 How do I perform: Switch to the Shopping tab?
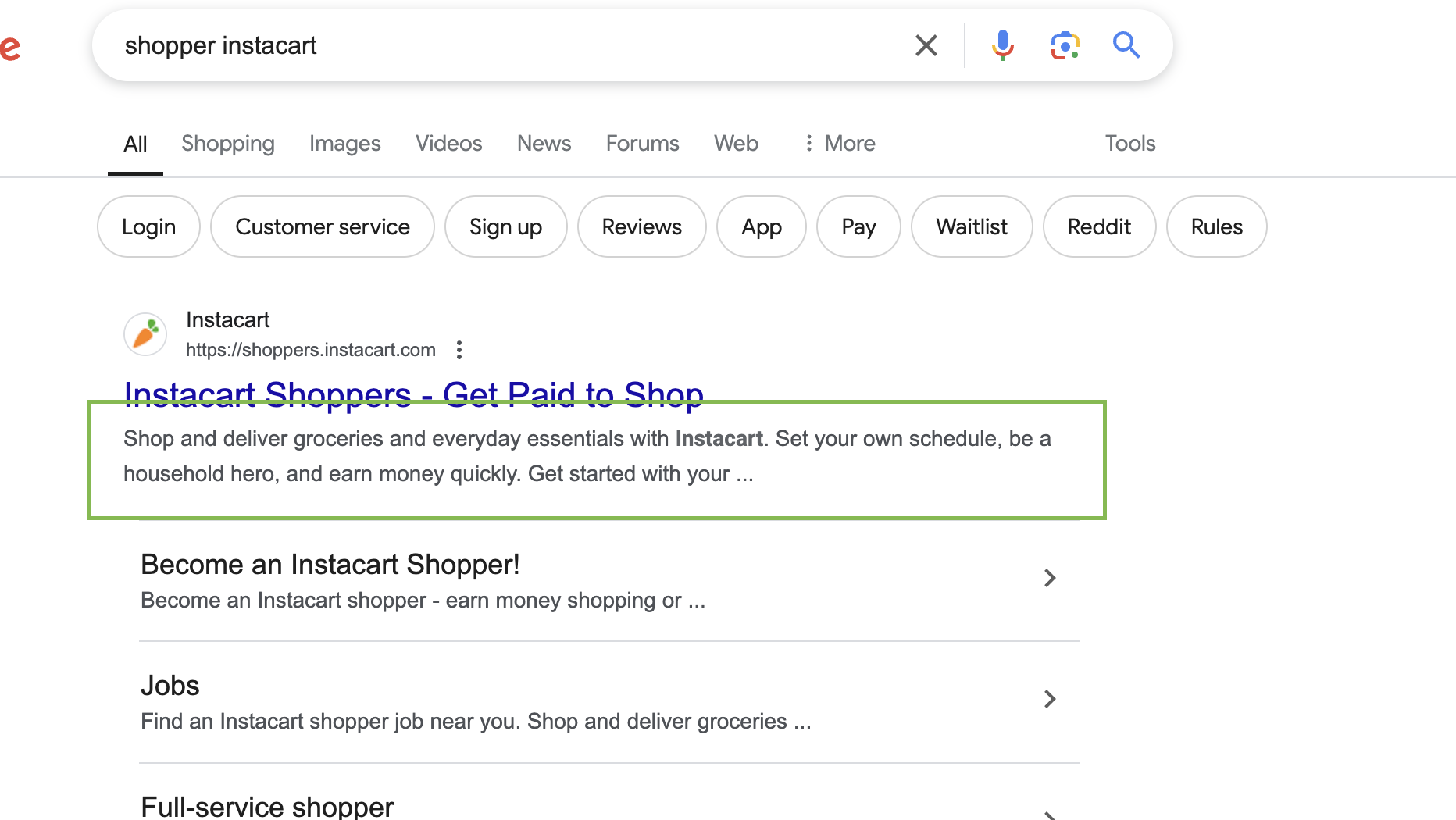[x=228, y=144]
